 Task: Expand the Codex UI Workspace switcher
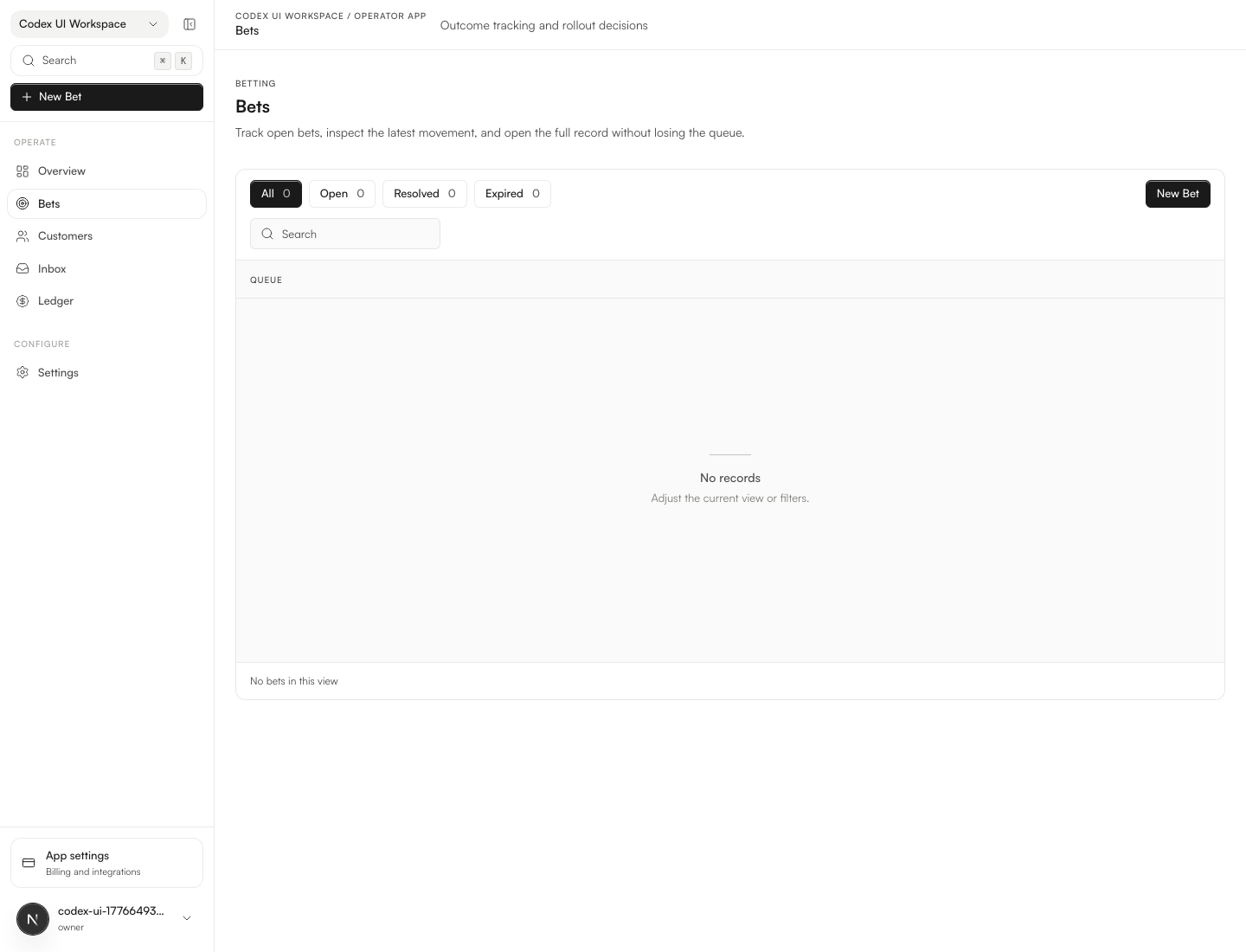click(x=89, y=24)
